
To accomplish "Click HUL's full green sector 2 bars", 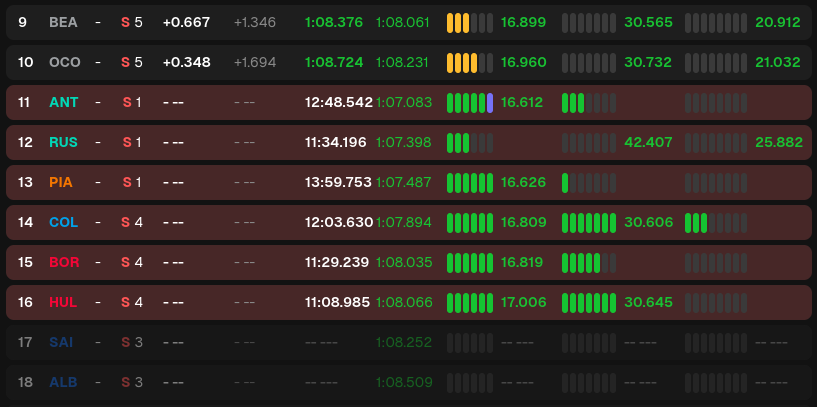I will click(589, 303).
